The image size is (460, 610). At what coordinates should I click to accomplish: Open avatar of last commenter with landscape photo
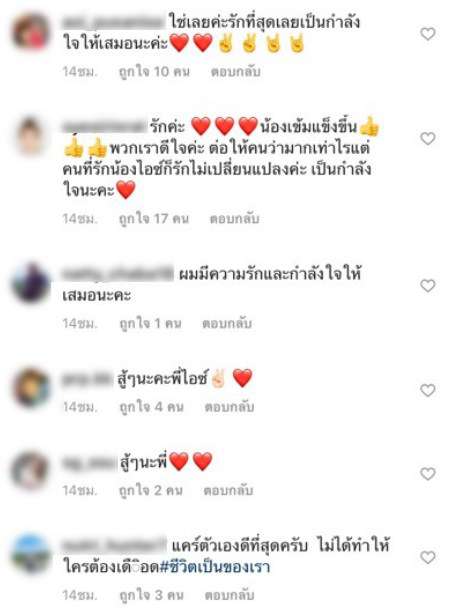pos(31,555)
